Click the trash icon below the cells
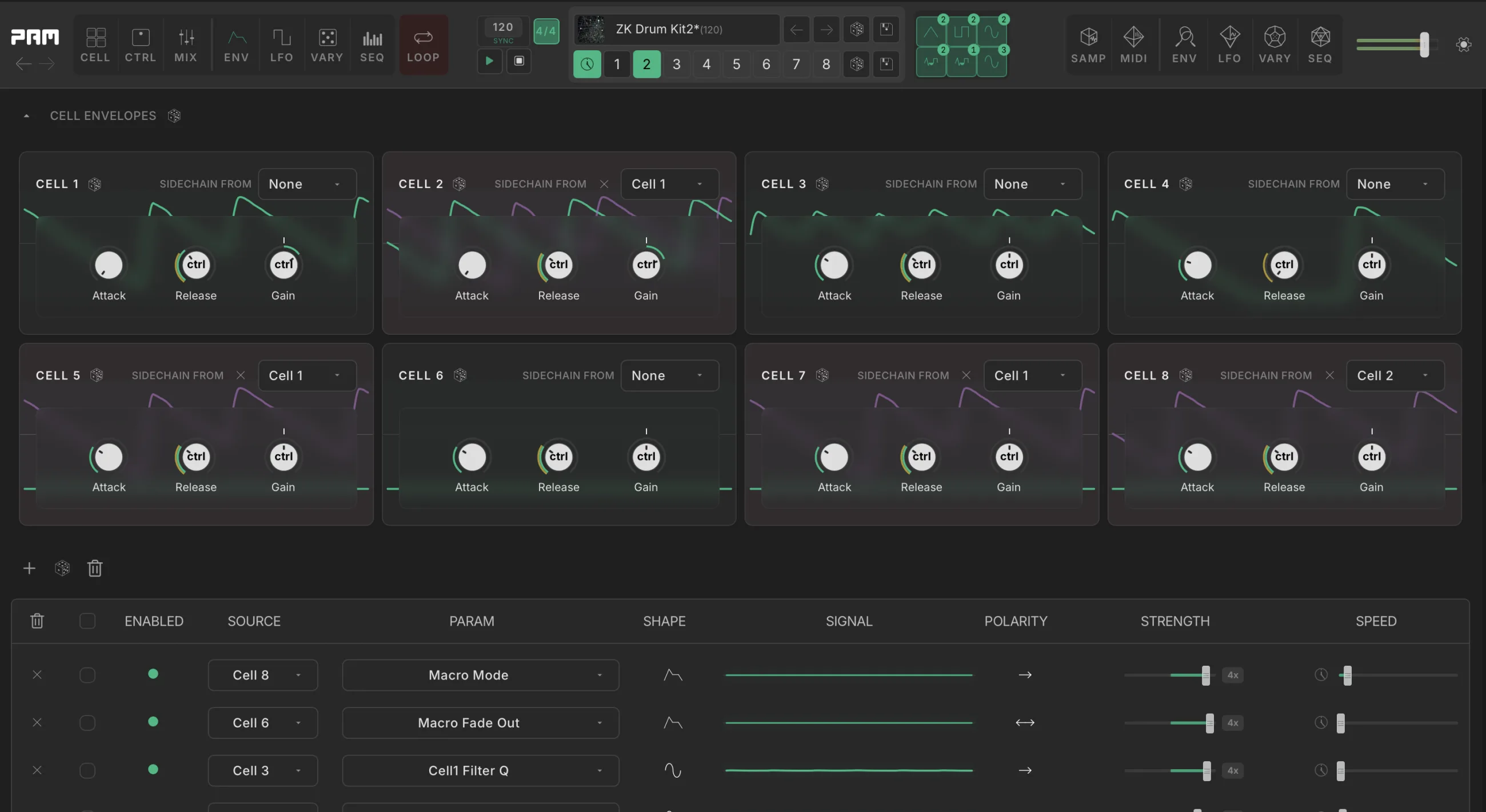Screen dimensions: 1486x812 pos(95,569)
